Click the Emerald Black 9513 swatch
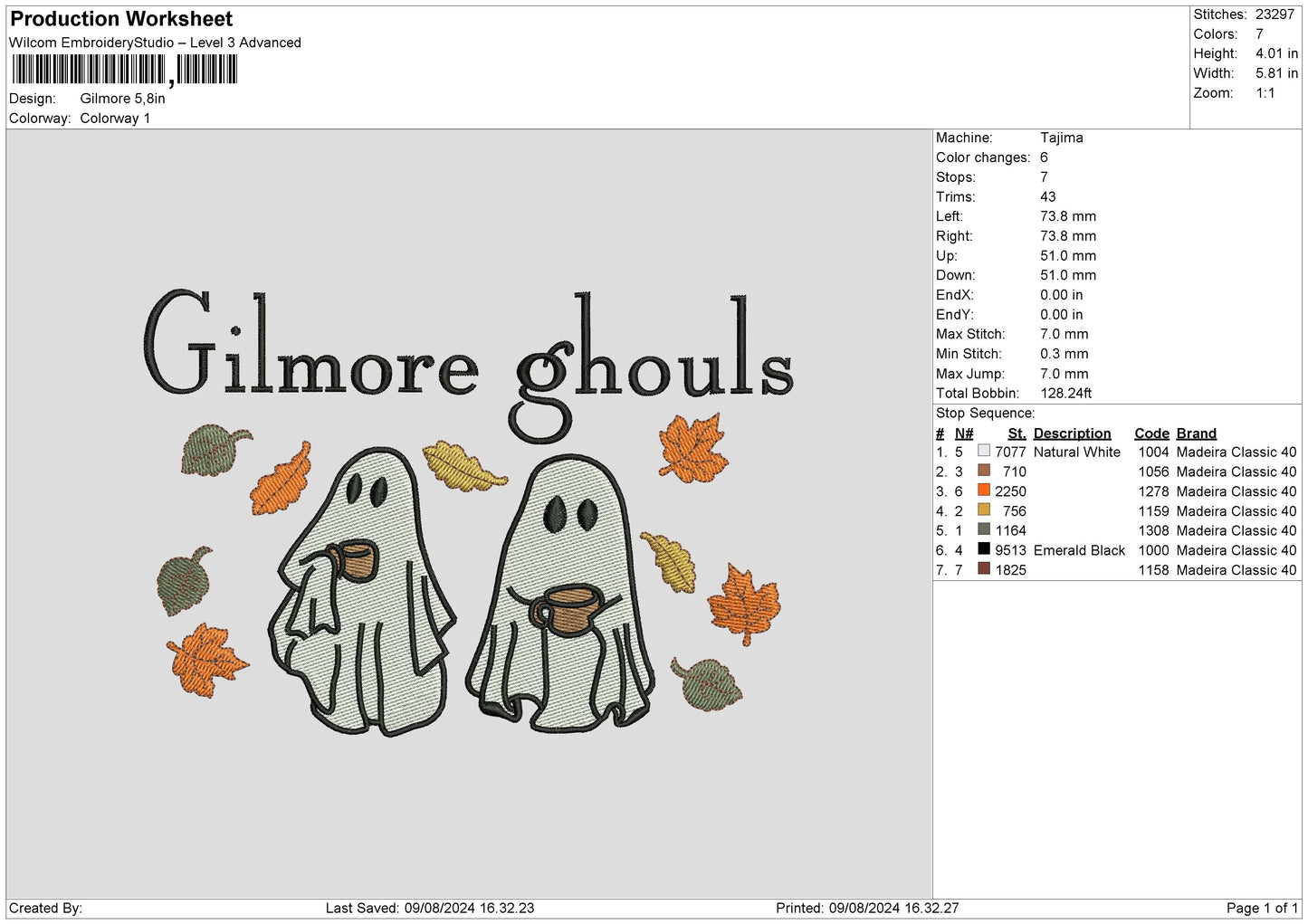Viewport: 1308px width, 924px height. (984, 549)
